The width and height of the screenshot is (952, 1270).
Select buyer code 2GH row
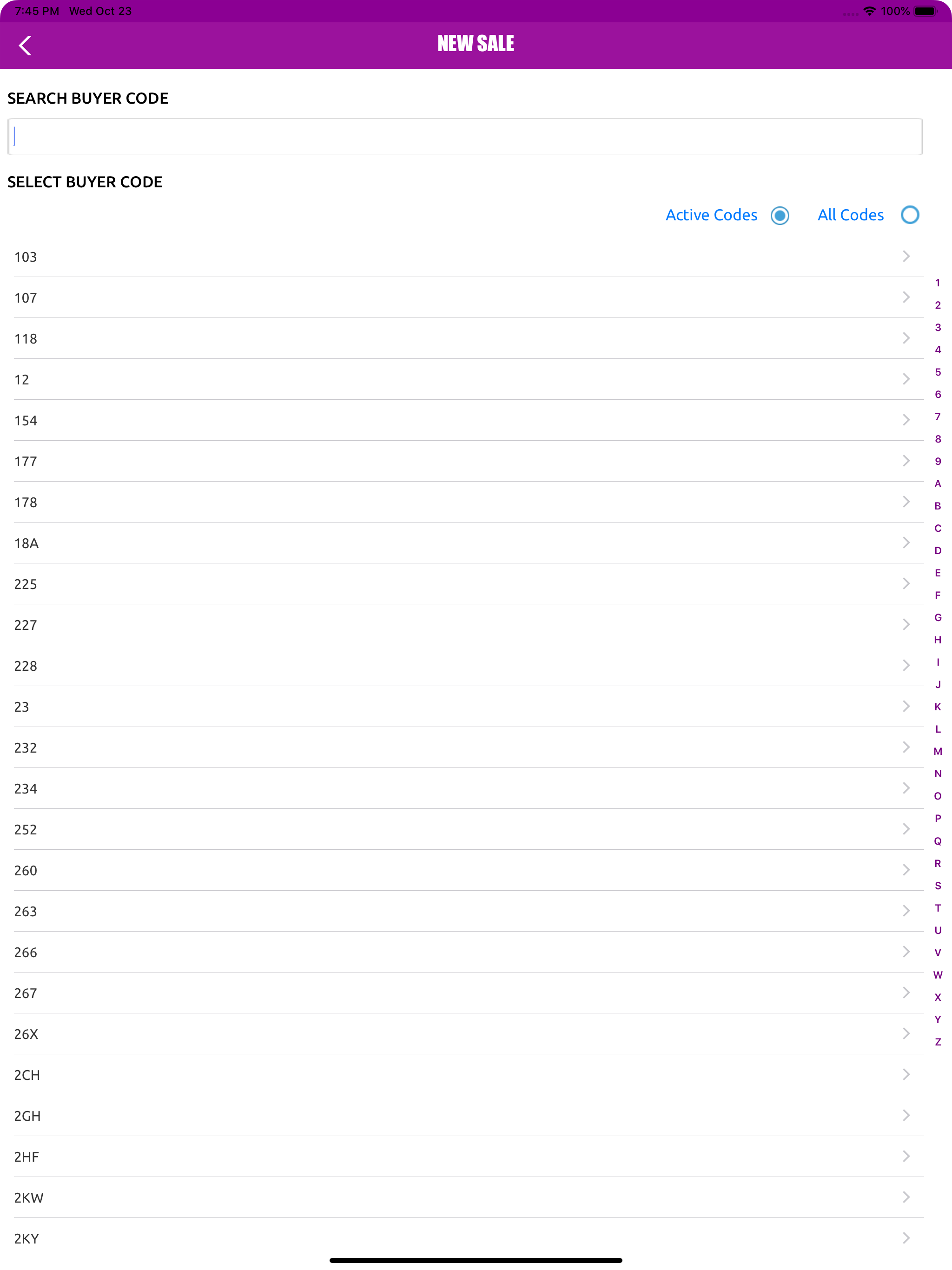tap(469, 1116)
